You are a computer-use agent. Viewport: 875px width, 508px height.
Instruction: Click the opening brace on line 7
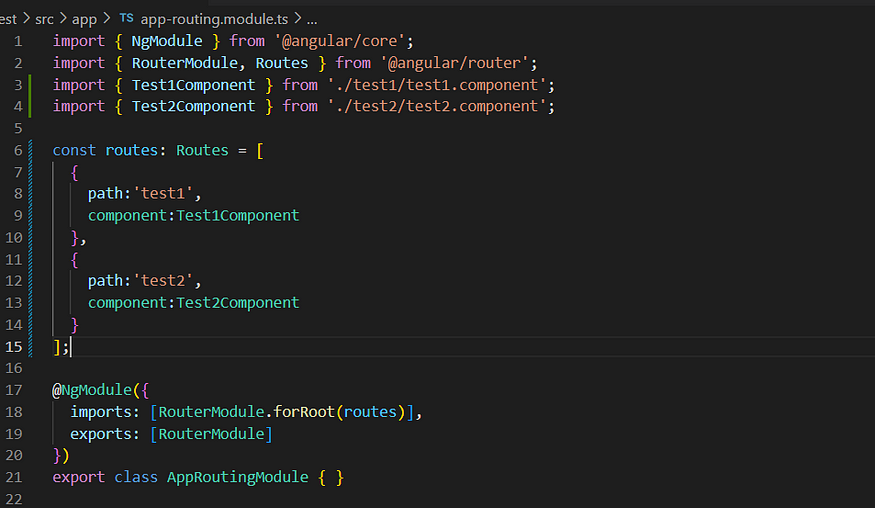coord(75,173)
